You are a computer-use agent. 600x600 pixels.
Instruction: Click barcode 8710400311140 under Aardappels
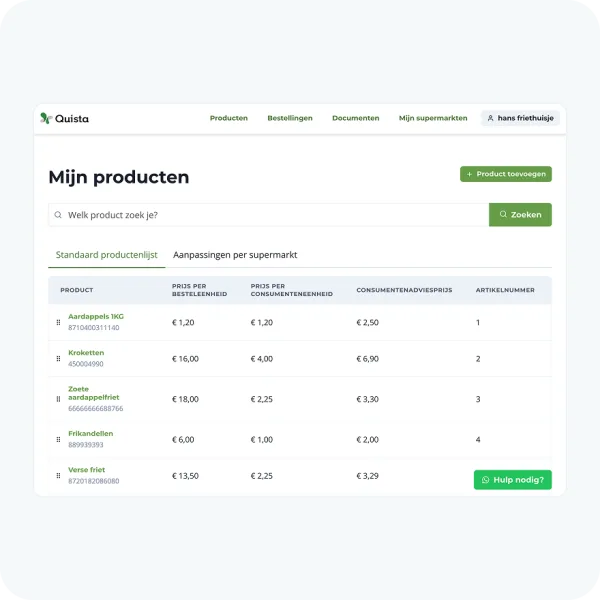(x=94, y=328)
